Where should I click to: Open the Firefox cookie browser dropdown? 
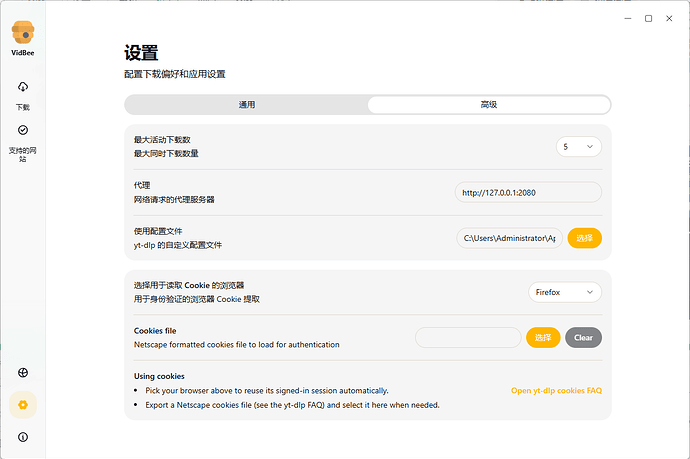click(x=565, y=292)
